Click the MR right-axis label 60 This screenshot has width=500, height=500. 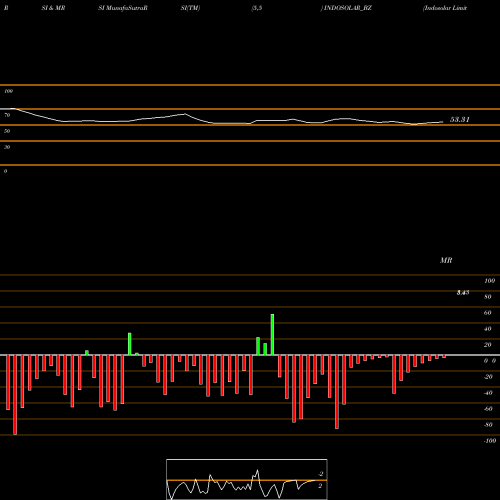click(x=488, y=313)
